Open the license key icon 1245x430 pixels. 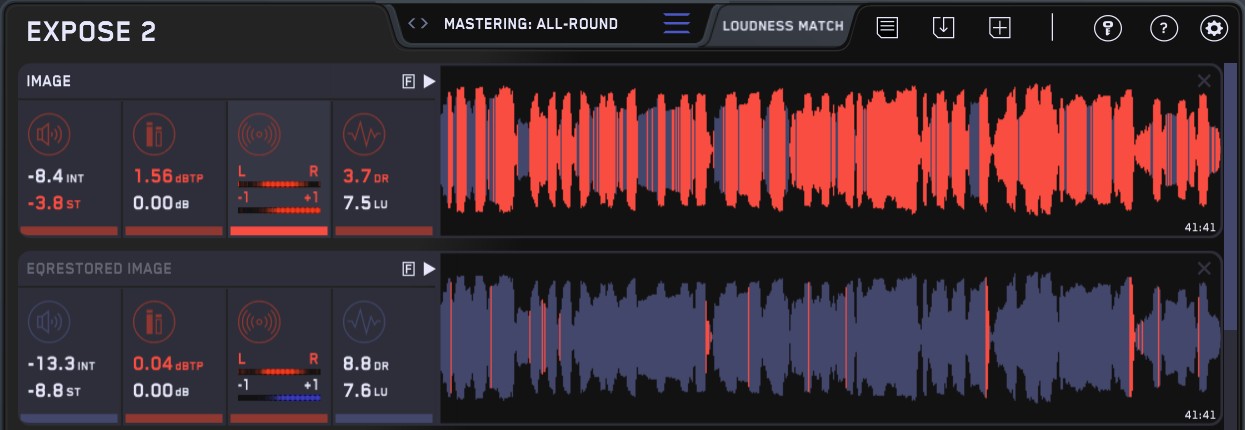point(1107,28)
